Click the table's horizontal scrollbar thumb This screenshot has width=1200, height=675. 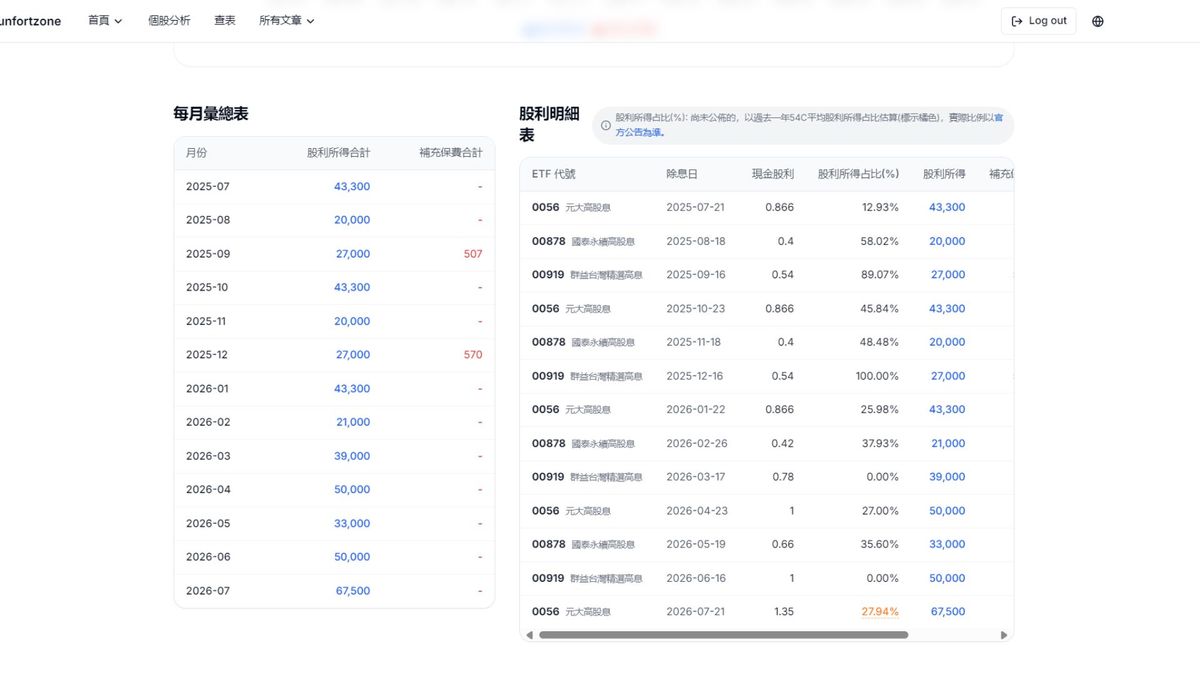[723, 635]
